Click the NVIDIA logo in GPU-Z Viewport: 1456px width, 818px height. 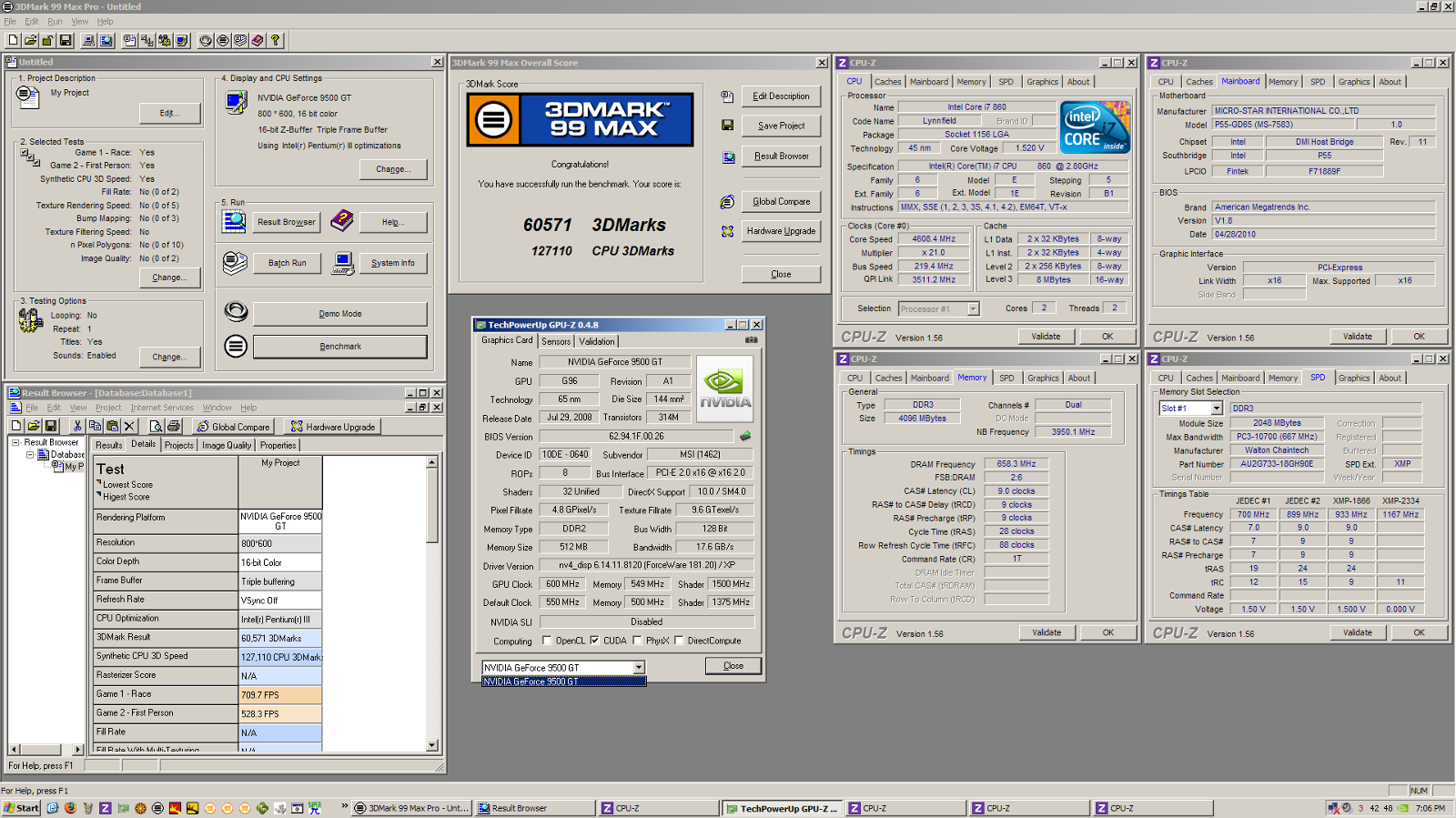tap(725, 388)
